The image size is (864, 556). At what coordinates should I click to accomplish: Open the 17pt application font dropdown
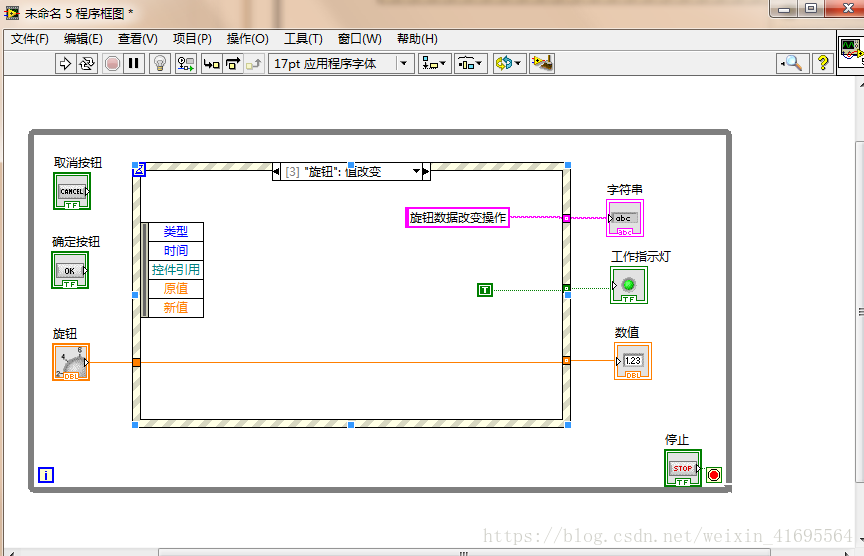tap(341, 63)
